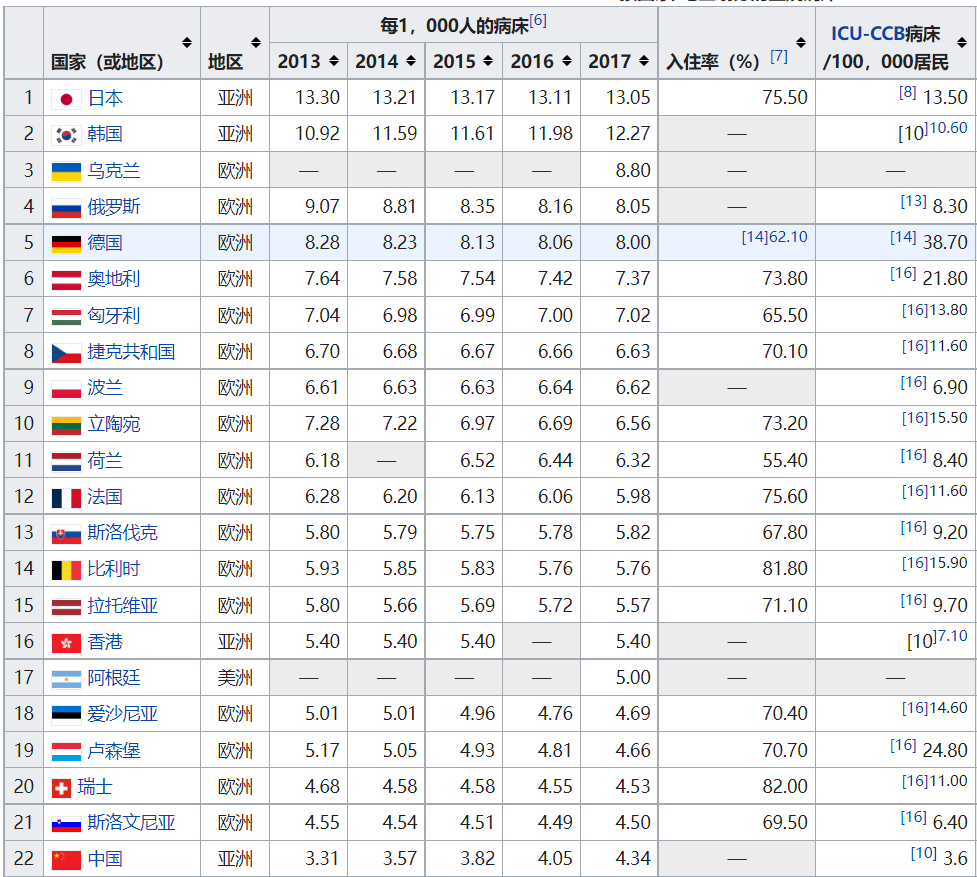Open the 乌克兰 country link
The width and height of the screenshot is (977, 877).
(114, 170)
